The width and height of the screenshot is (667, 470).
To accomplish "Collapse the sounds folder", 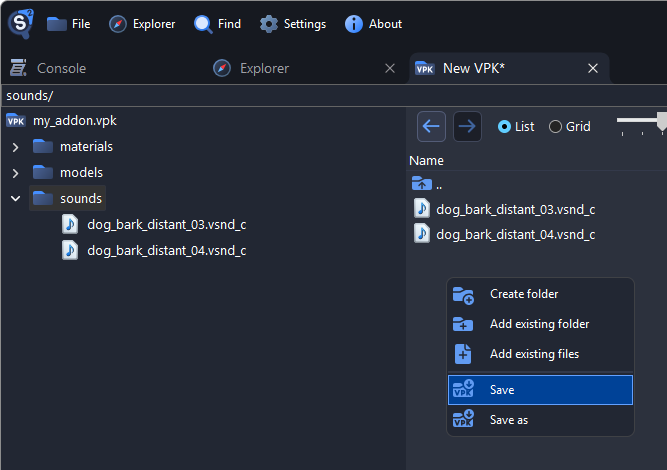I will point(15,199).
